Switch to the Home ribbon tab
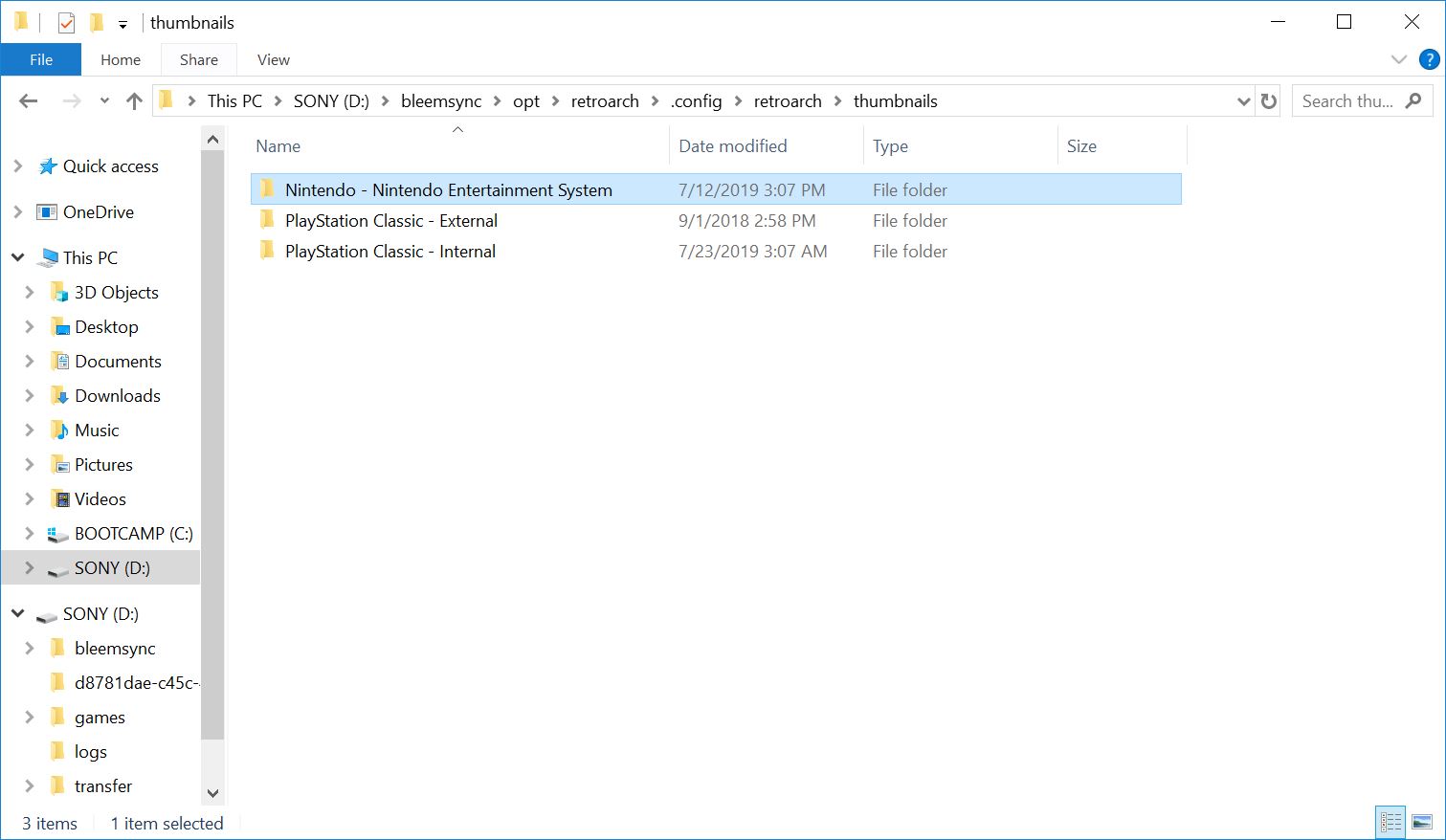Viewport: 1446px width, 840px height. (121, 59)
